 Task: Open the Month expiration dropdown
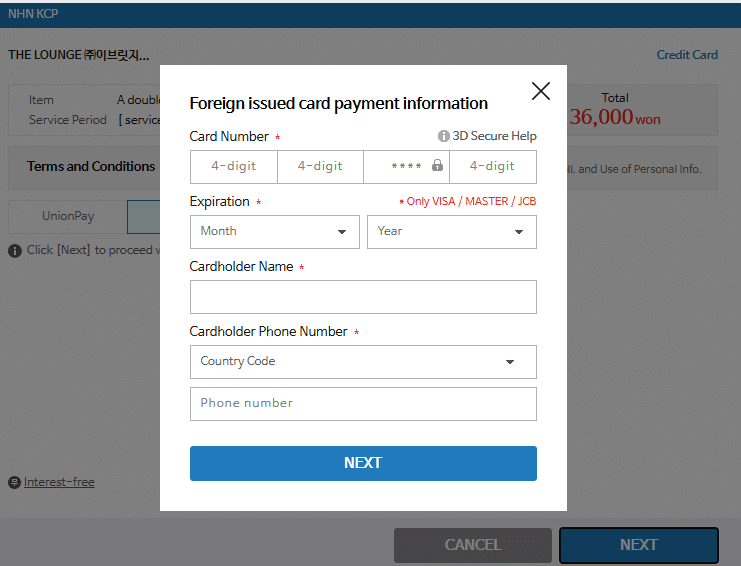pyautogui.click(x=275, y=232)
